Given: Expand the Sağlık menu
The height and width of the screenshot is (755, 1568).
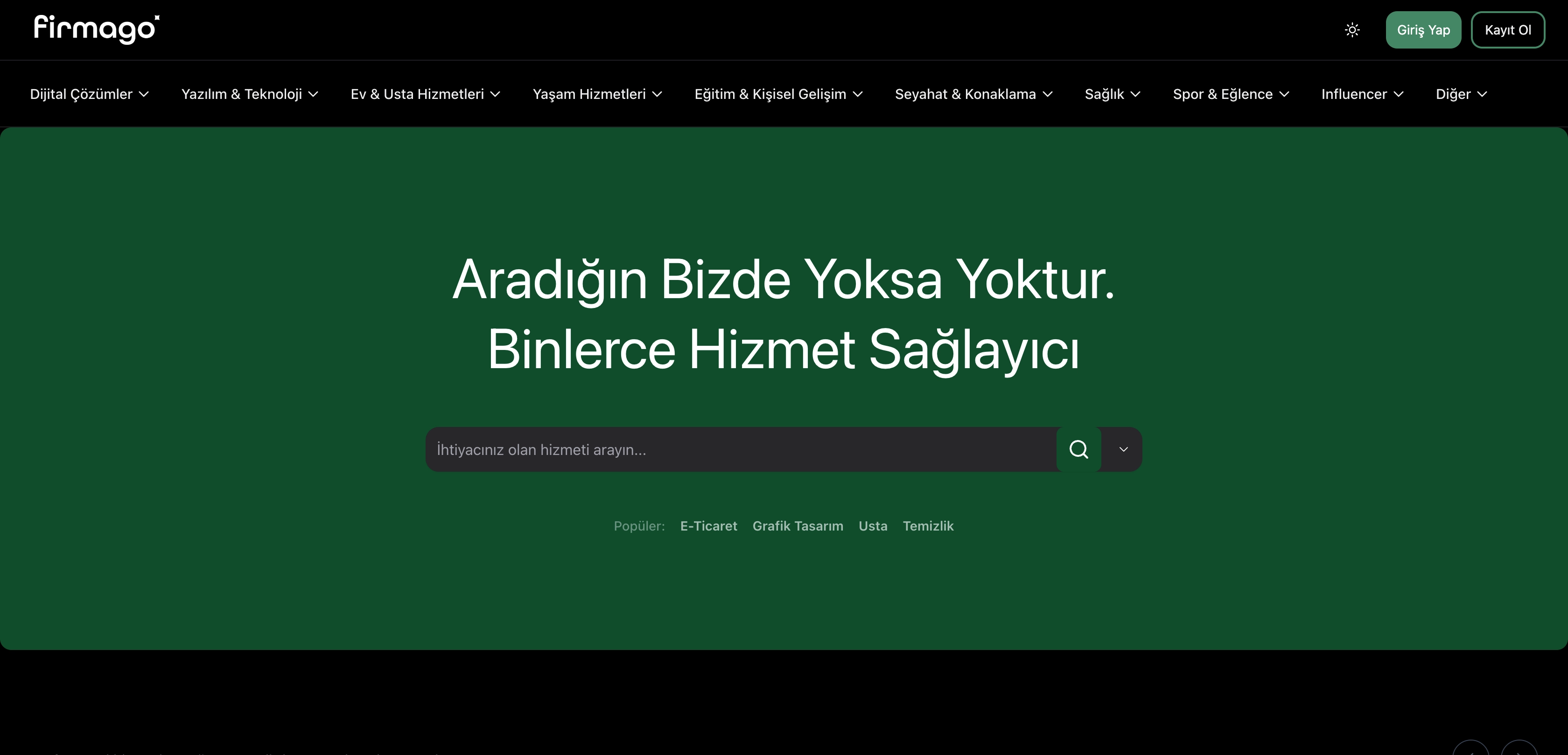Looking at the screenshot, I should click(x=1112, y=94).
